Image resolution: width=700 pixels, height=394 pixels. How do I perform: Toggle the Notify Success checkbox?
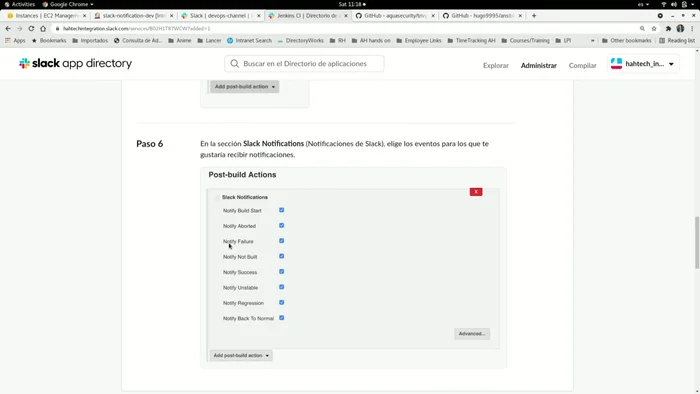(281, 272)
